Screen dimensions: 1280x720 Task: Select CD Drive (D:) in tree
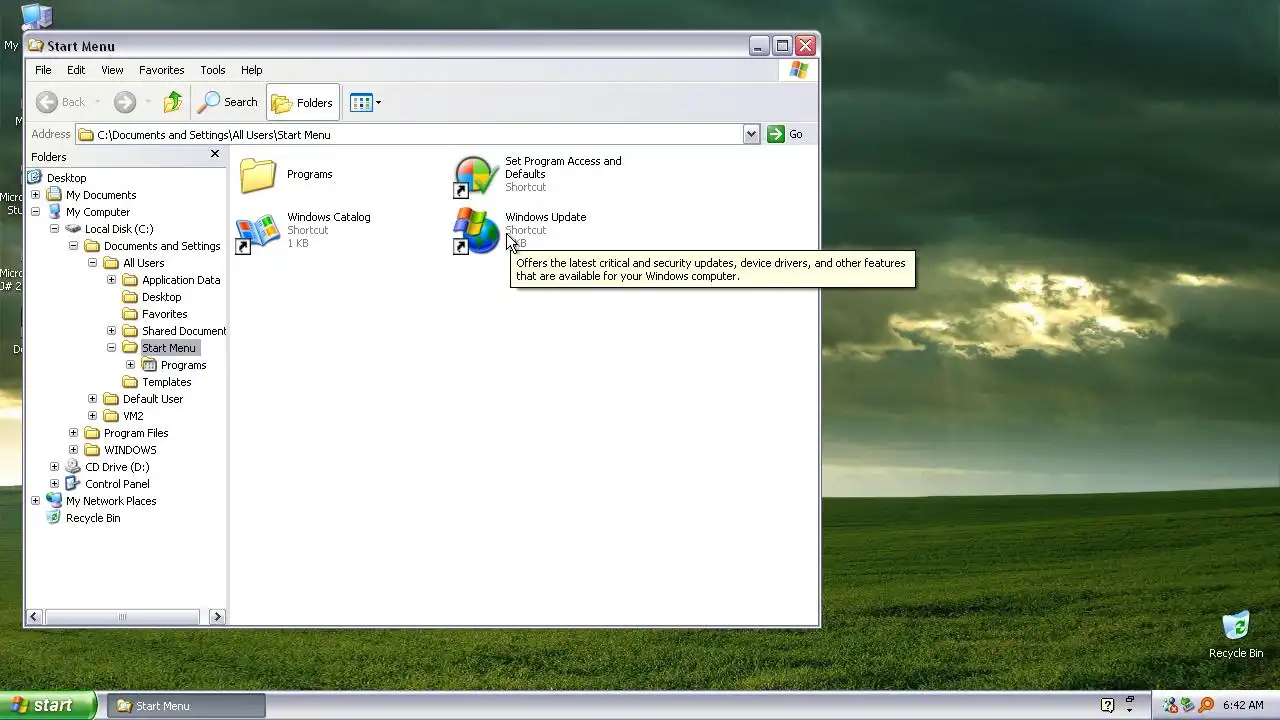(x=117, y=467)
